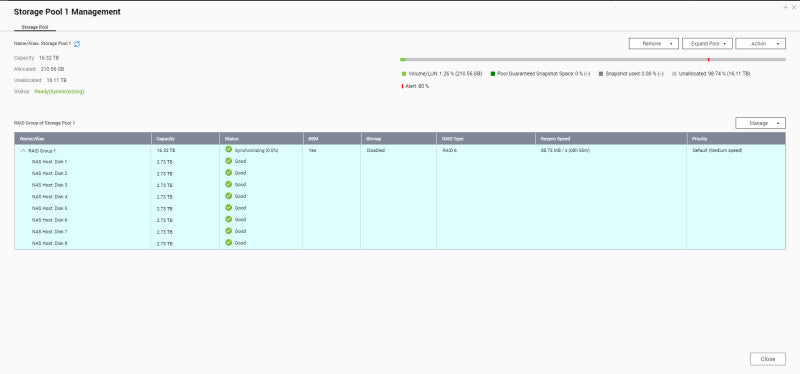Click the Allocated 210.56 GB value
800x374 pixels.
pyautogui.click(x=52, y=69)
